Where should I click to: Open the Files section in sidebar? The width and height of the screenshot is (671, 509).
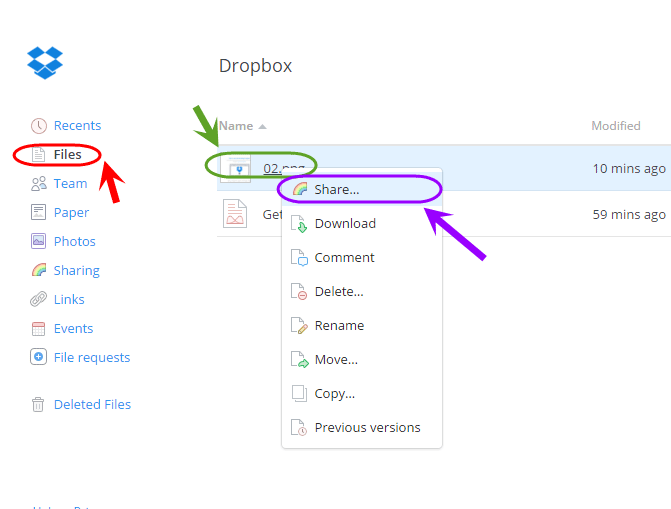68,155
